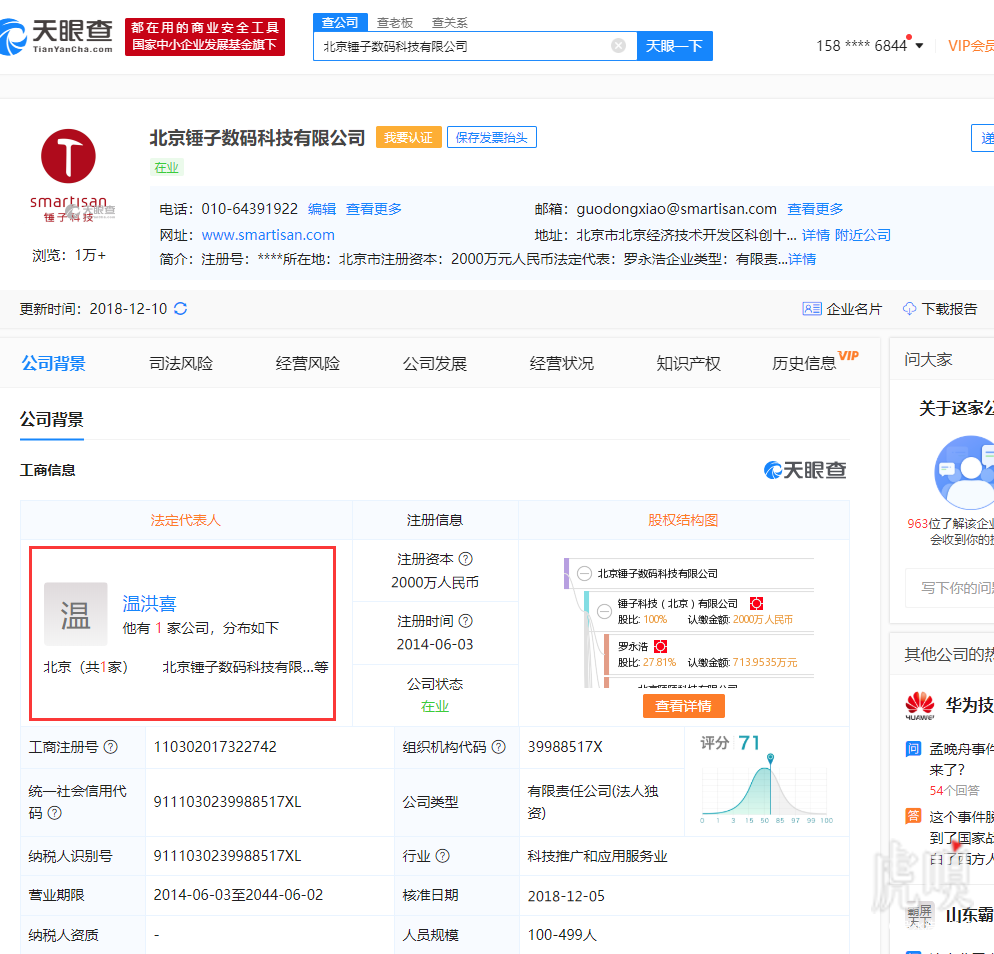The width and height of the screenshot is (994, 954).
Task: Click the 我要认证 button
Action: 408,138
